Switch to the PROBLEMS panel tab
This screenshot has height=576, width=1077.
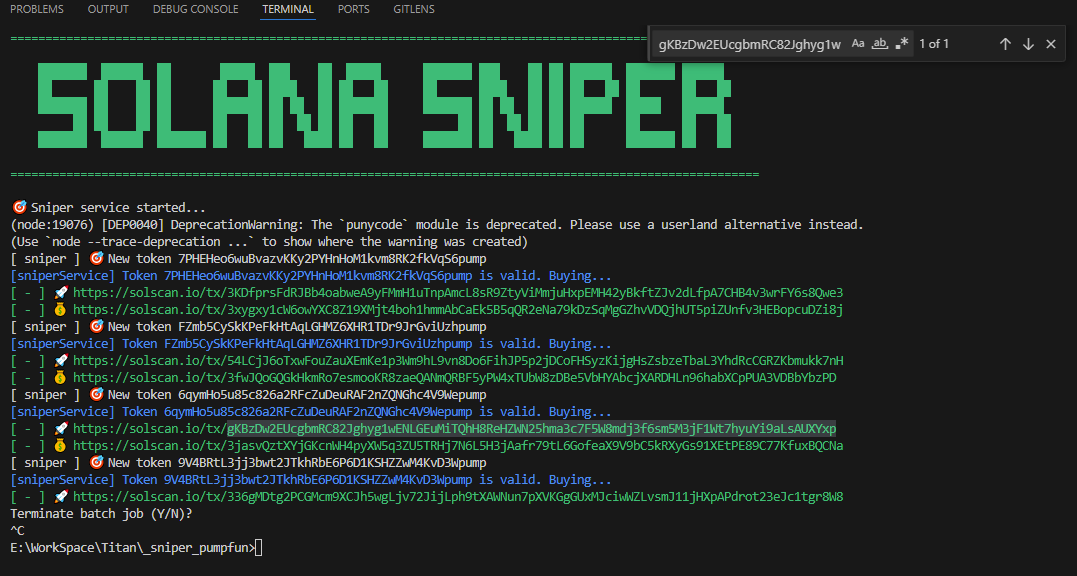click(x=37, y=10)
